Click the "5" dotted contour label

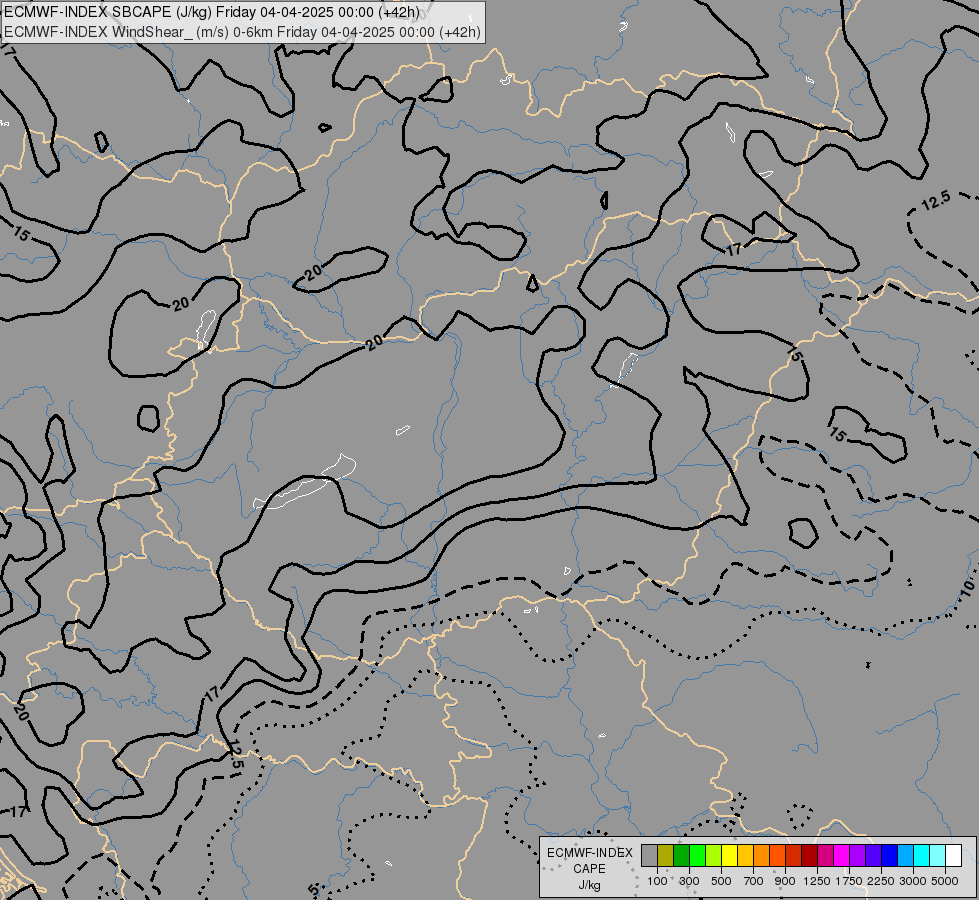tap(313, 889)
